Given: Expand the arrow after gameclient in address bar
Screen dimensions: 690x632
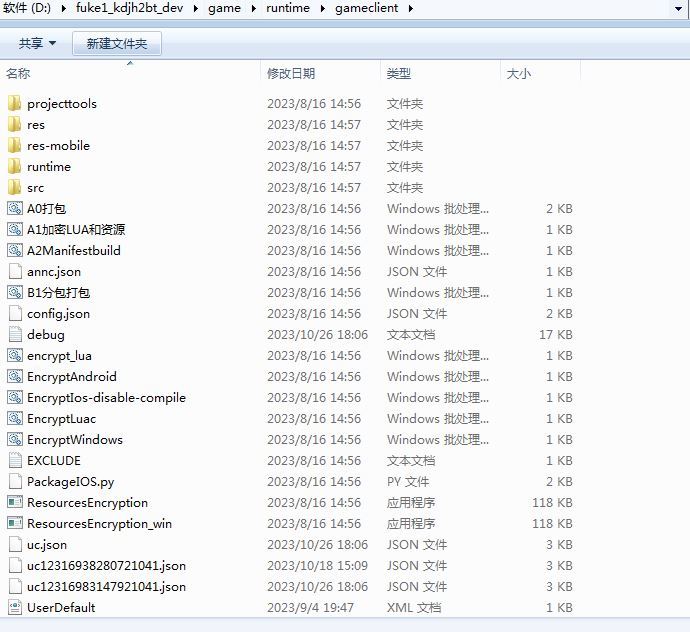Looking at the screenshot, I should (410, 9).
